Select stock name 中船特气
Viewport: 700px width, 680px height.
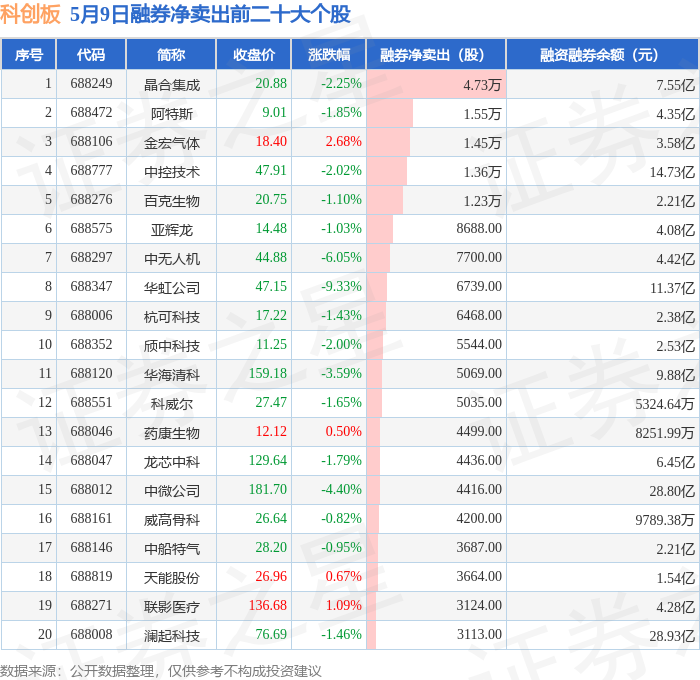171,549
